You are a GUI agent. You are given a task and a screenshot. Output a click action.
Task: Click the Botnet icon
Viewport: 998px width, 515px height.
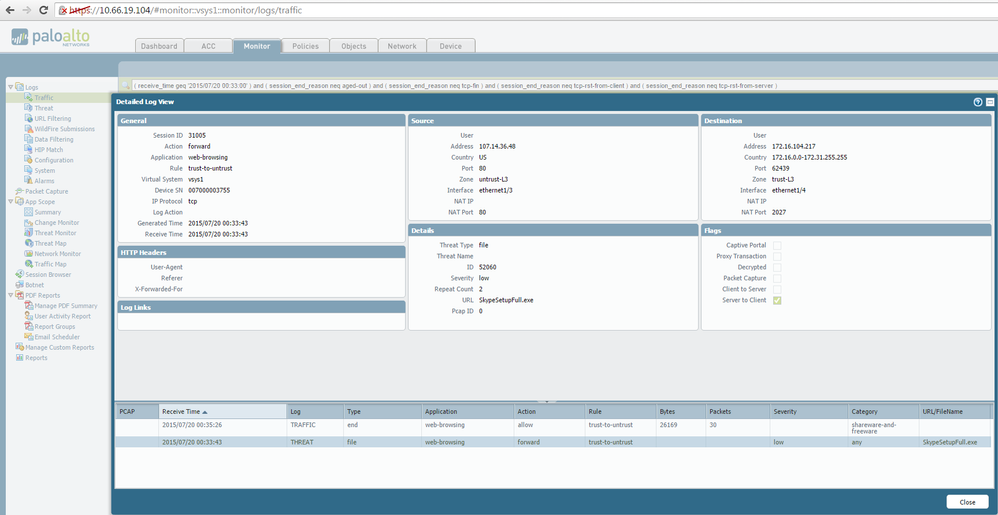[x=20, y=285]
